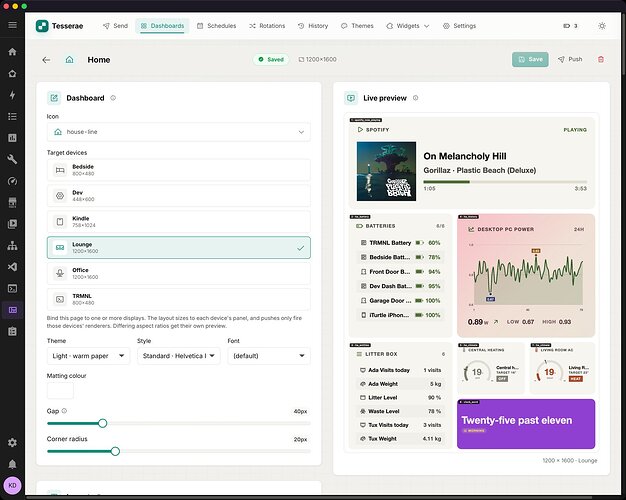Open the wrench tools sidebar icon

point(12,159)
